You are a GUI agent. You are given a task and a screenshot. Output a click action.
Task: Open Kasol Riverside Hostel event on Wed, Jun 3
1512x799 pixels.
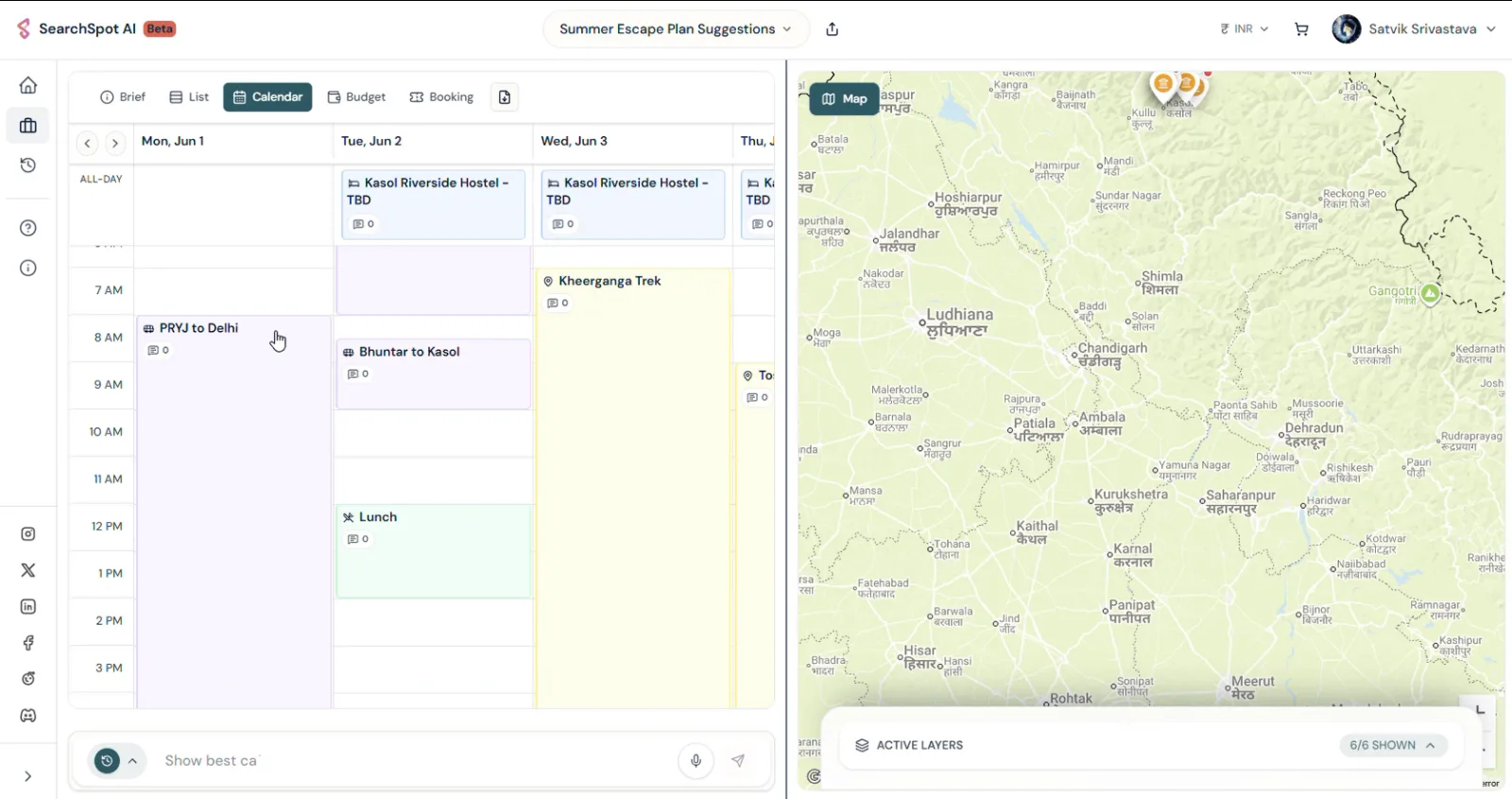[x=633, y=204]
